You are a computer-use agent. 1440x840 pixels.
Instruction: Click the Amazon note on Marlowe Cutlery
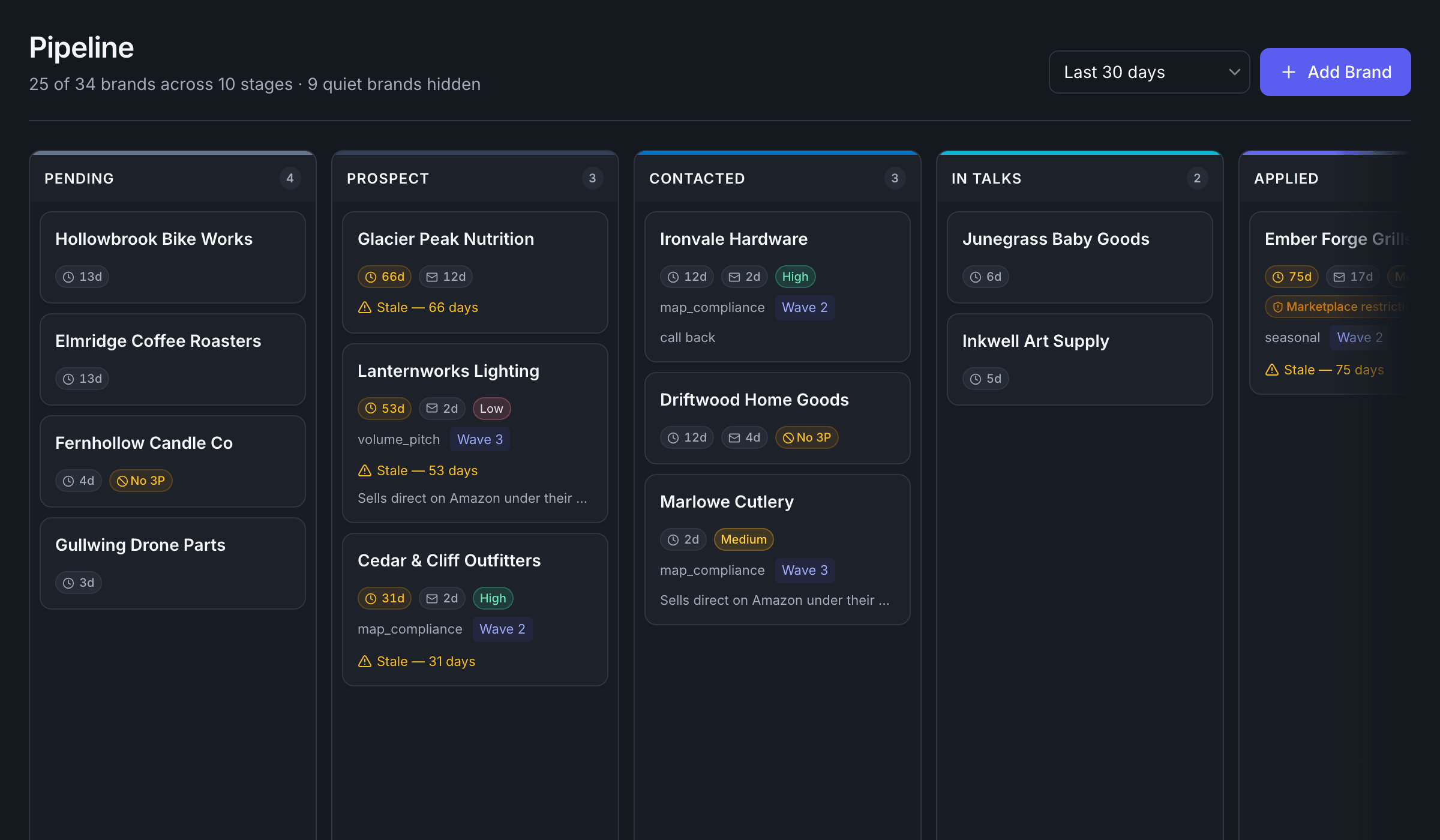point(775,600)
